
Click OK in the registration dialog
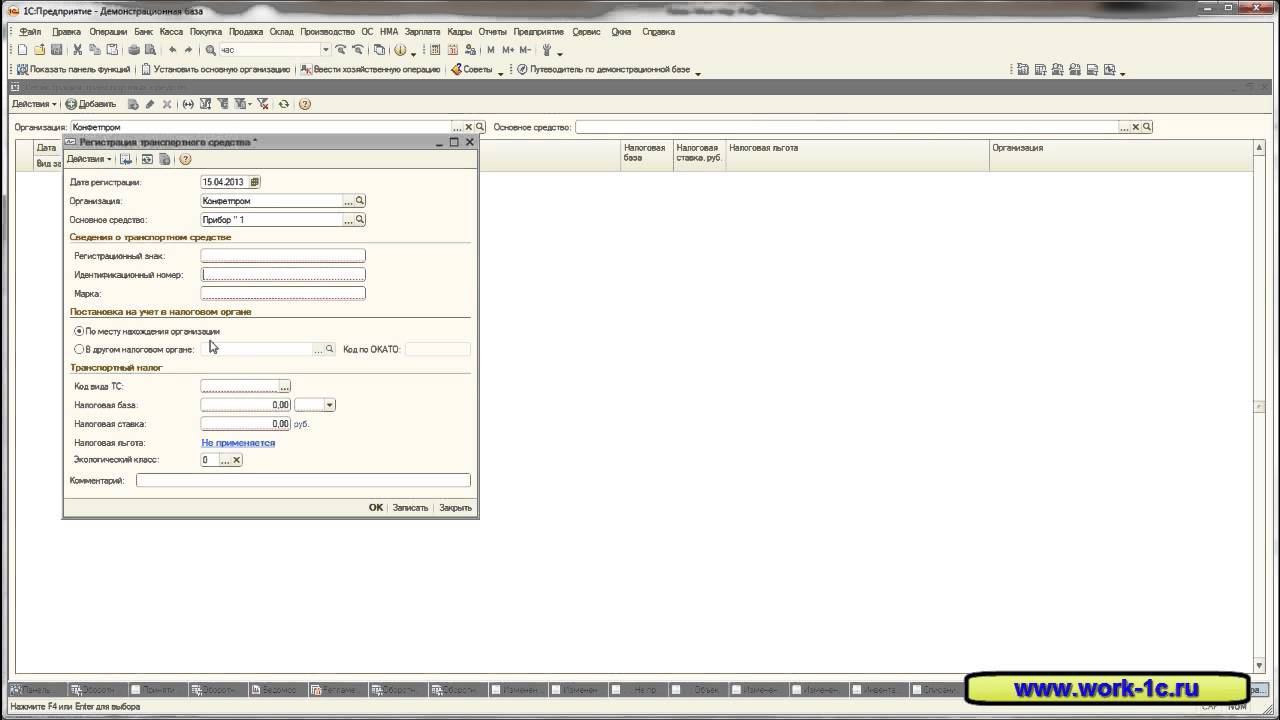pos(376,507)
